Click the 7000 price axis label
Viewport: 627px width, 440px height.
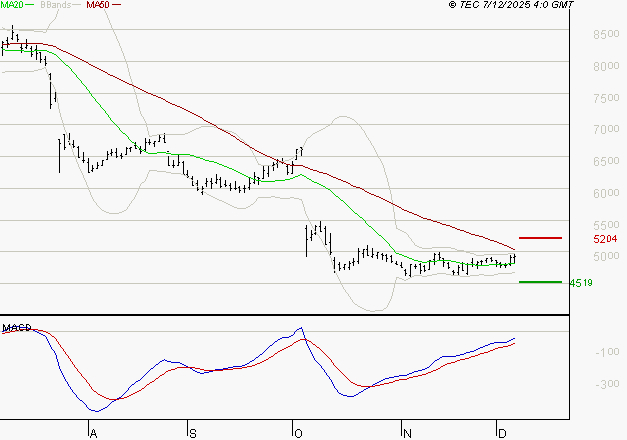[x=606, y=129]
